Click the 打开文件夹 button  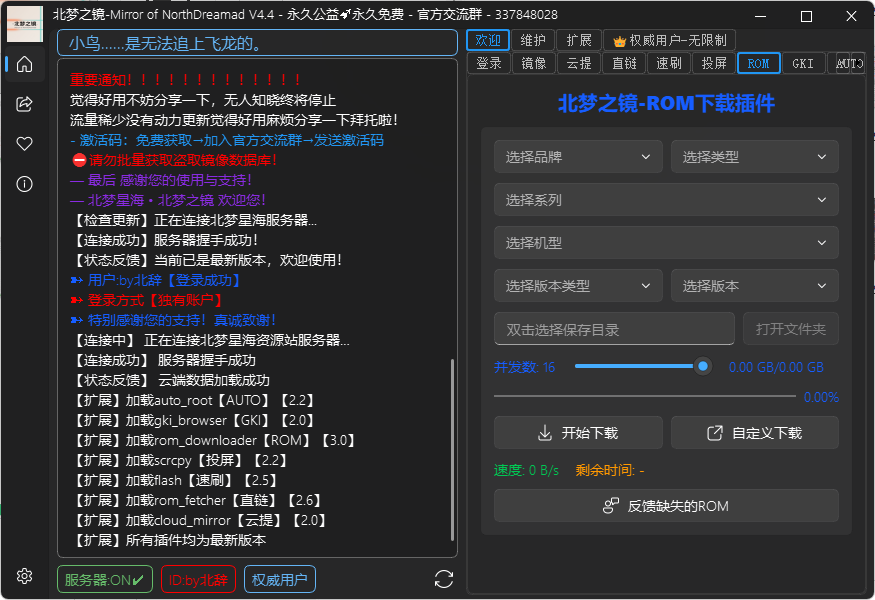tap(789, 328)
